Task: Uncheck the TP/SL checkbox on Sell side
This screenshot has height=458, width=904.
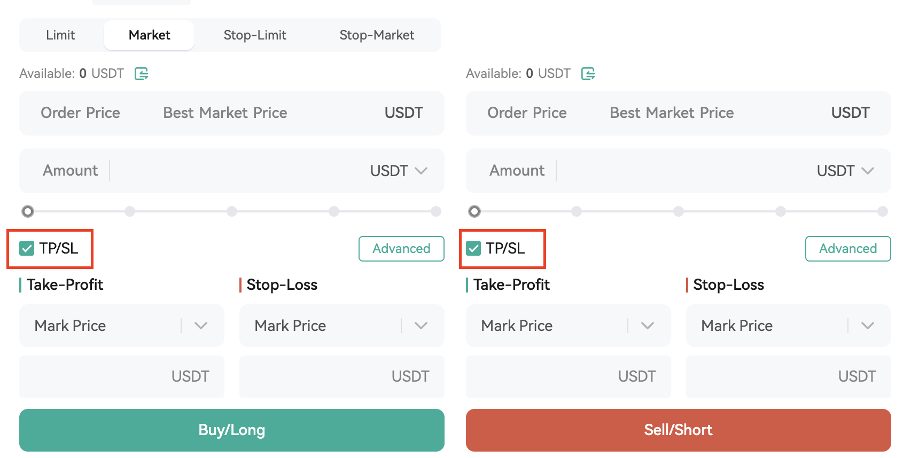Action: pyautogui.click(x=474, y=248)
